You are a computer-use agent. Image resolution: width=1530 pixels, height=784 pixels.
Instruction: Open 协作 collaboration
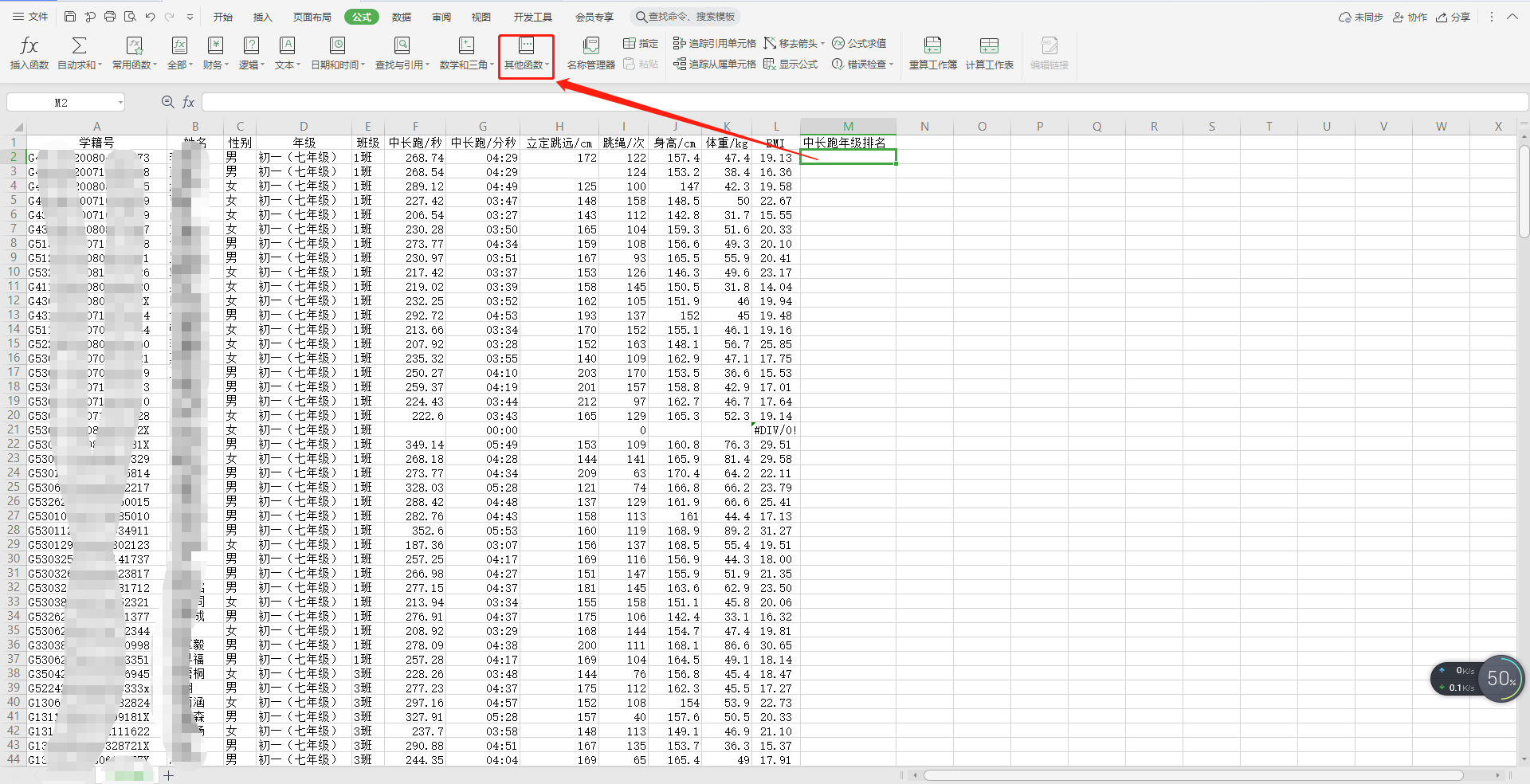(1410, 17)
